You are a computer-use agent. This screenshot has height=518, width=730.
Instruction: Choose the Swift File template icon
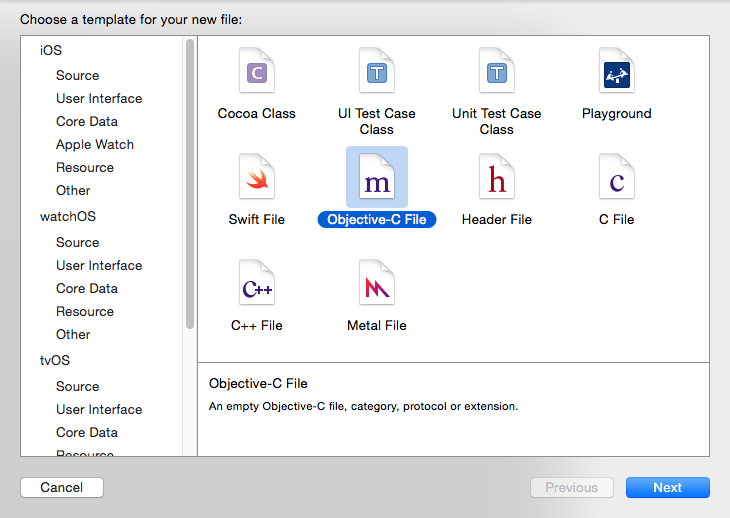pos(257,176)
